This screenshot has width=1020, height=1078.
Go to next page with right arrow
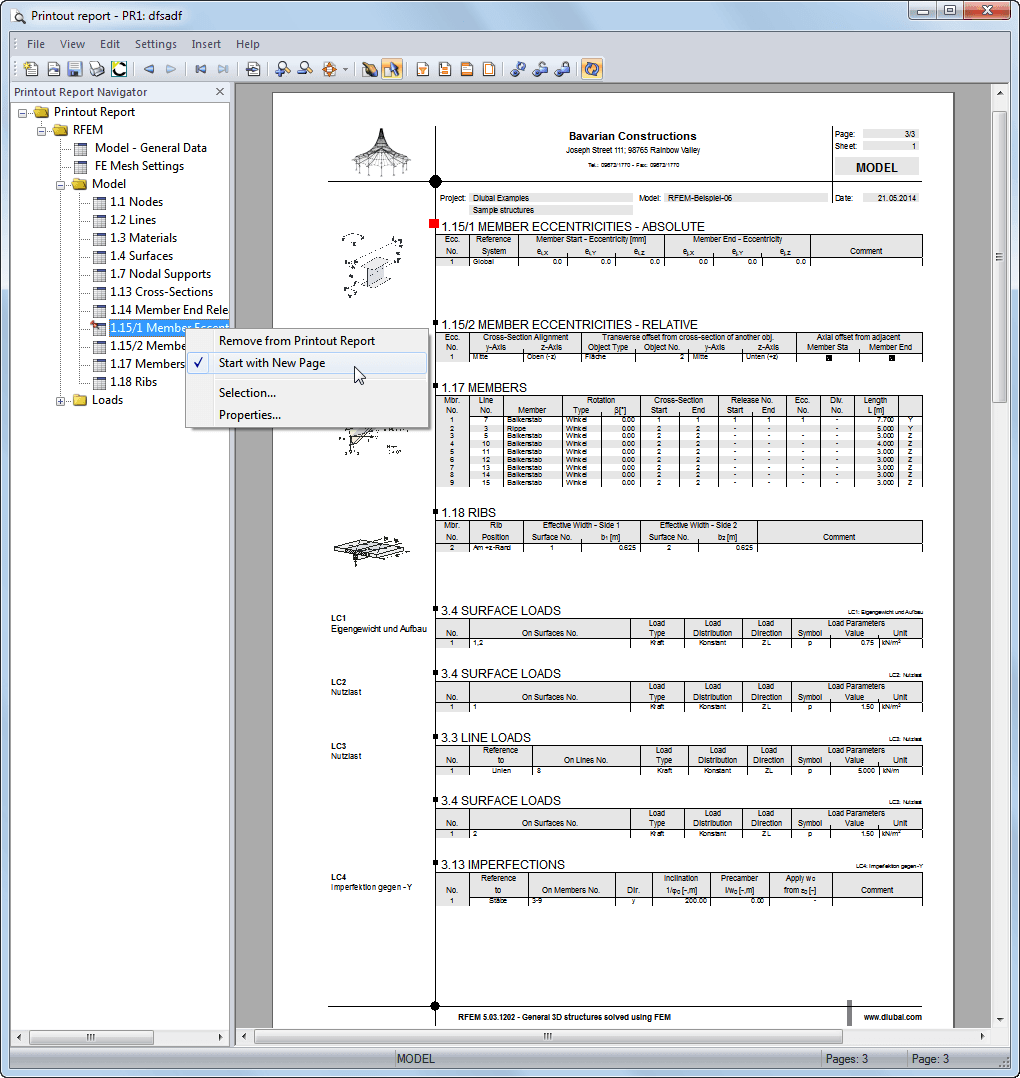coord(171,69)
